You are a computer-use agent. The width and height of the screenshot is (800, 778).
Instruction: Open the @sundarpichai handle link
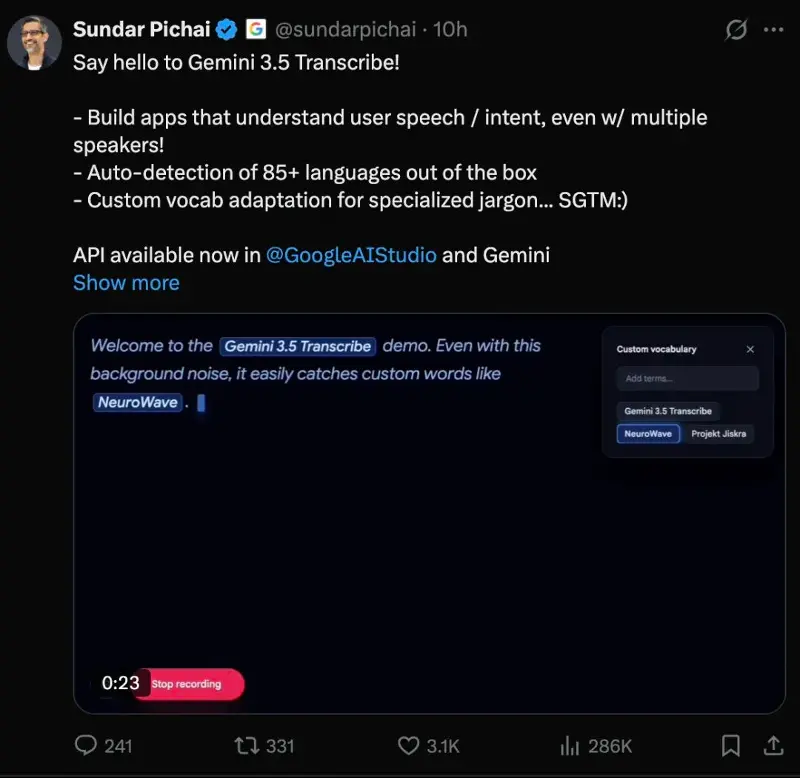coord(345,30)
